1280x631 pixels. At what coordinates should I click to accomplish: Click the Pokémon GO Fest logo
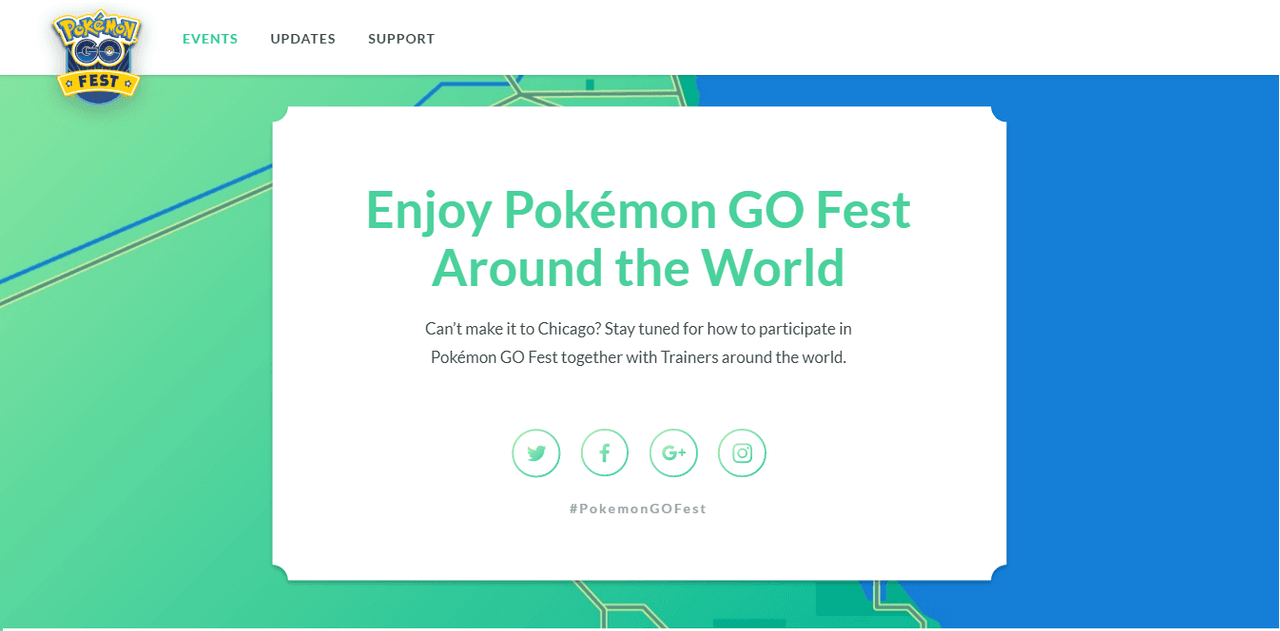coord(97,55)
